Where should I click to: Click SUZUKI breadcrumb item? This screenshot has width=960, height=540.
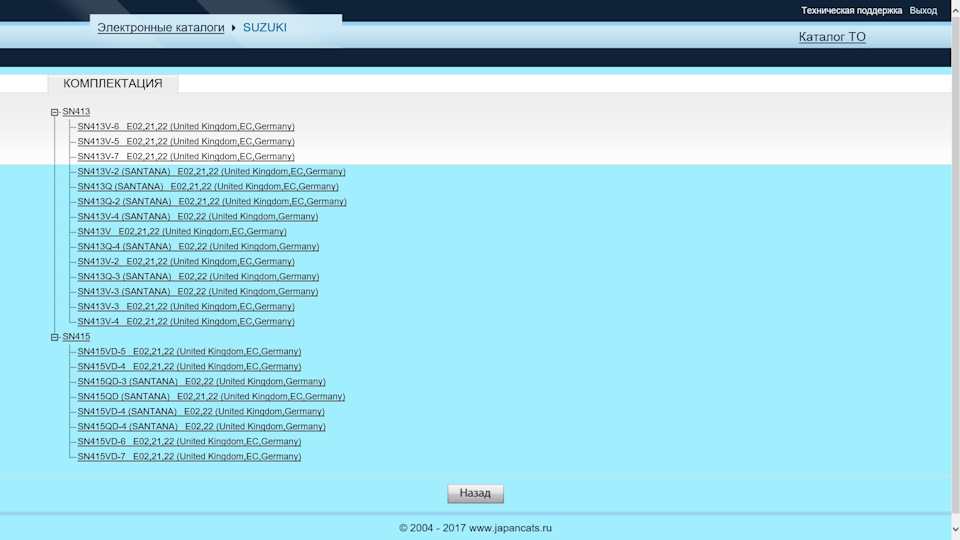264,28
